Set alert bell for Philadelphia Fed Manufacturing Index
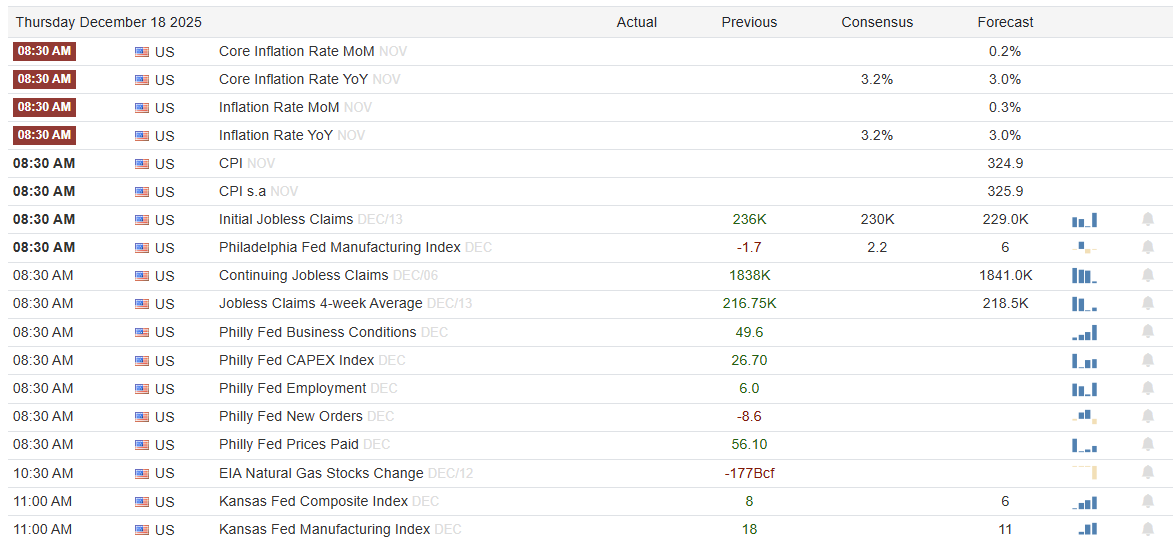The image size is (1173, 542). point(1147,248)
